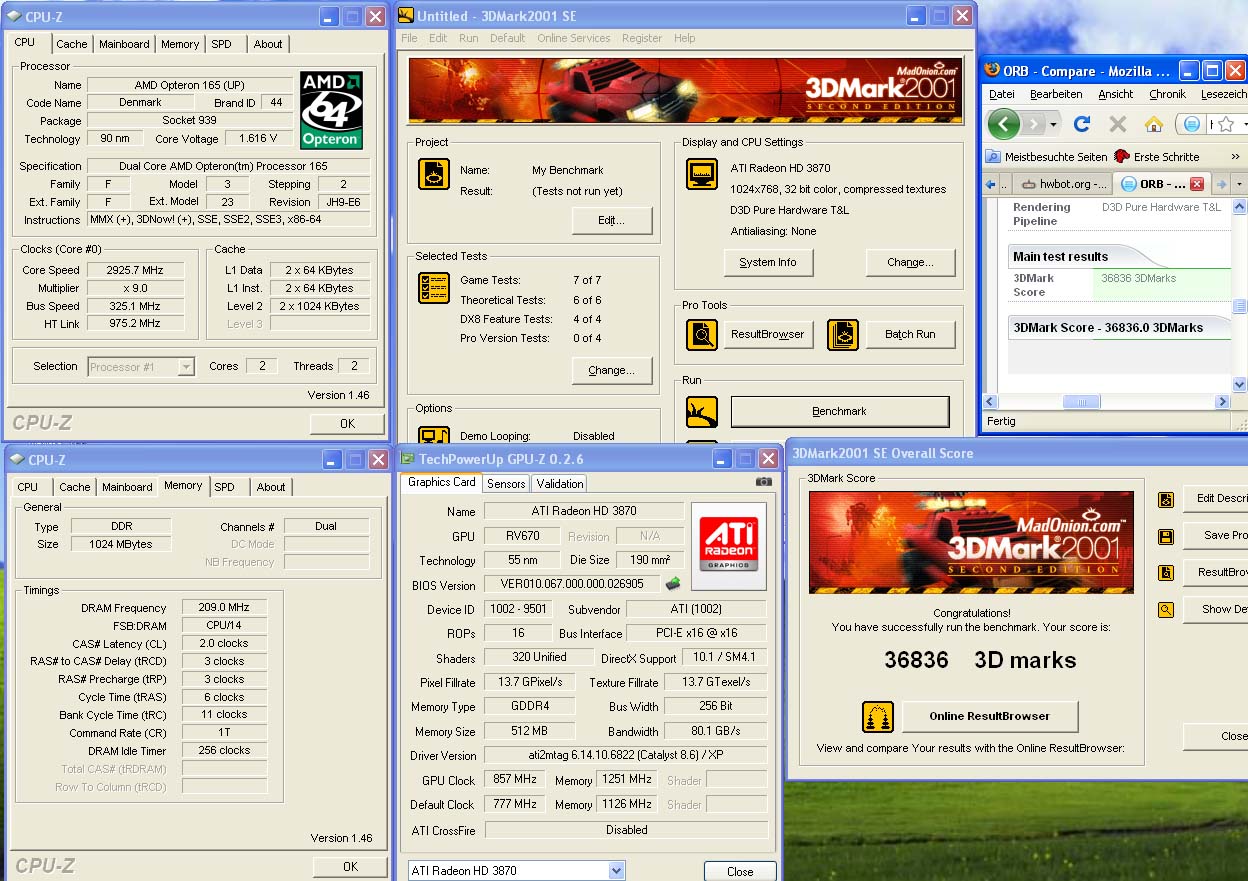Click the ATI Radeon logo in GPU-Z

pos(728,546)
